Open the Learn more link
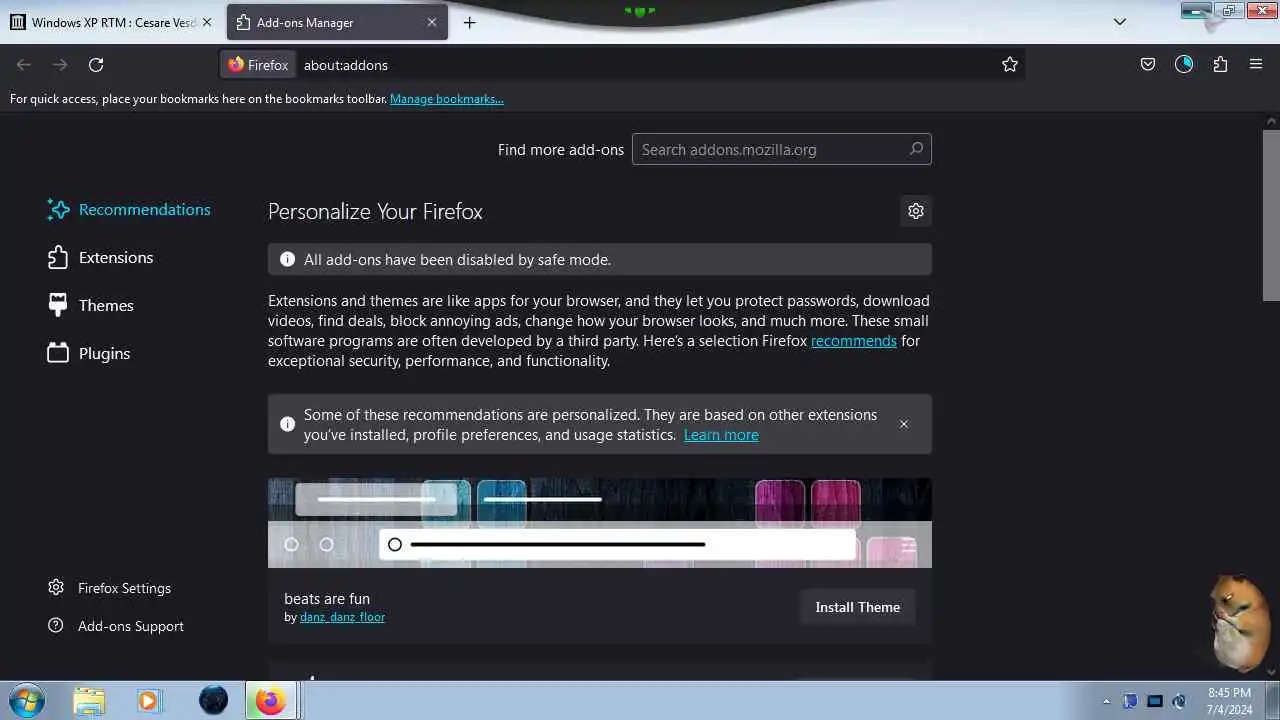 (721, 435)
